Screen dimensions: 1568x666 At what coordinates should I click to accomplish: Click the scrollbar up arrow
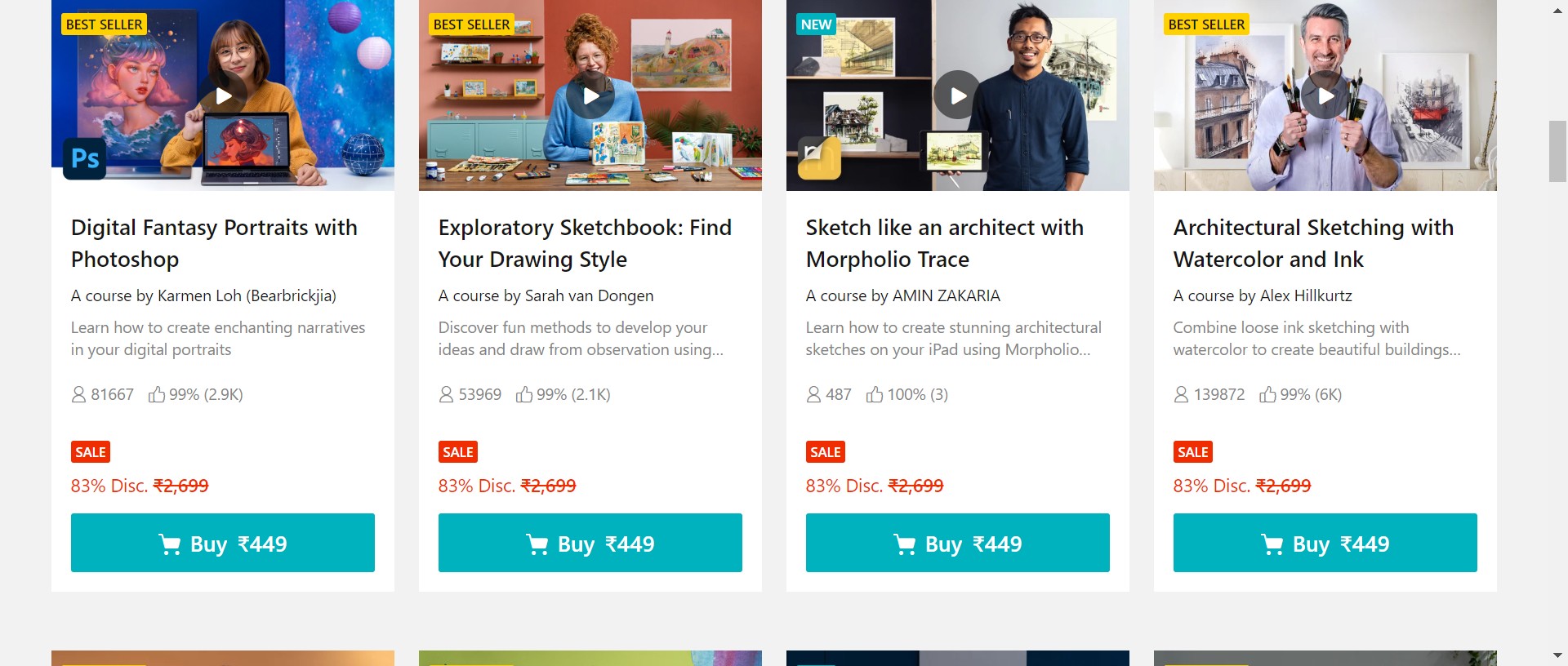(x=1557, y=11)
